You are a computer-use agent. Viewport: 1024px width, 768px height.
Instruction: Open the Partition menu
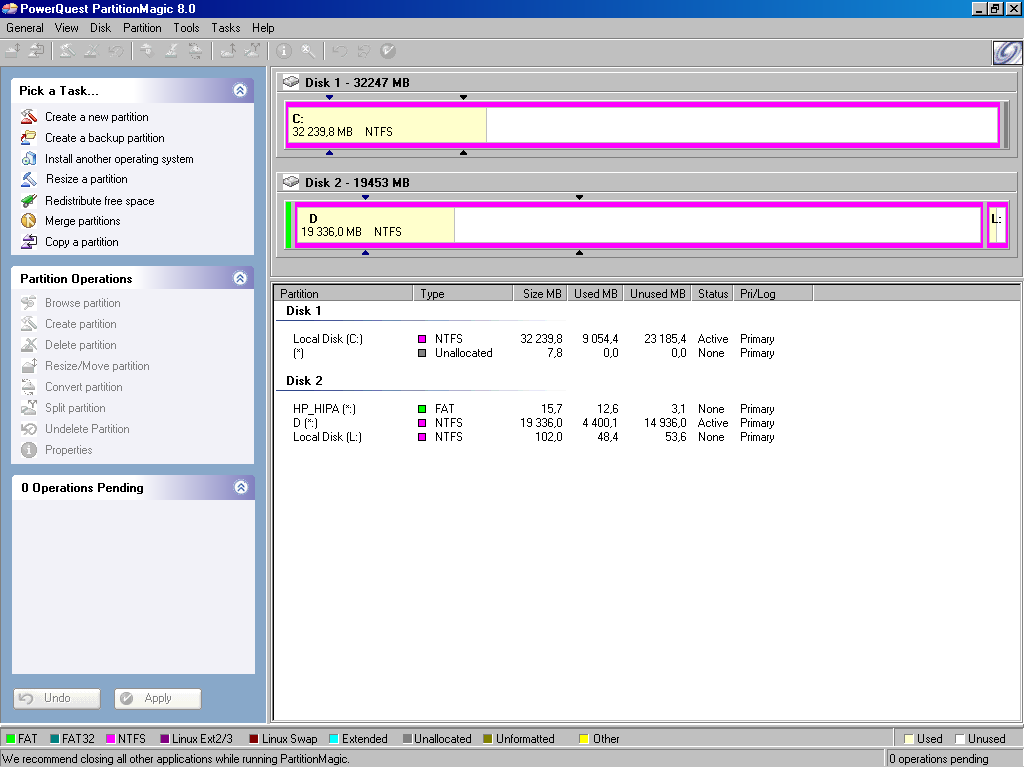pos(142,27)
